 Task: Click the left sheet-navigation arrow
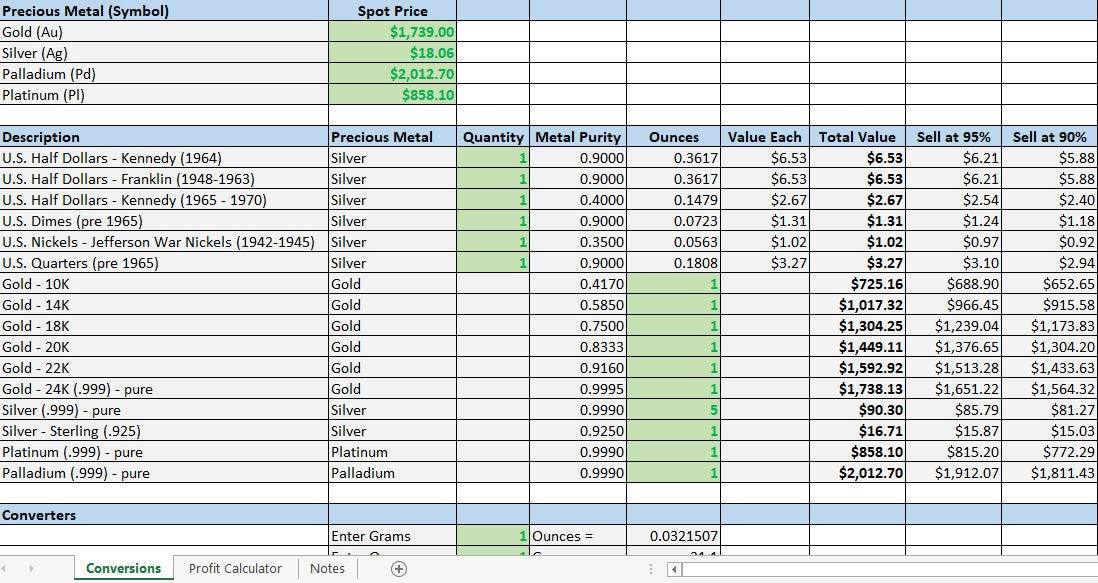[x=11, y=568]
